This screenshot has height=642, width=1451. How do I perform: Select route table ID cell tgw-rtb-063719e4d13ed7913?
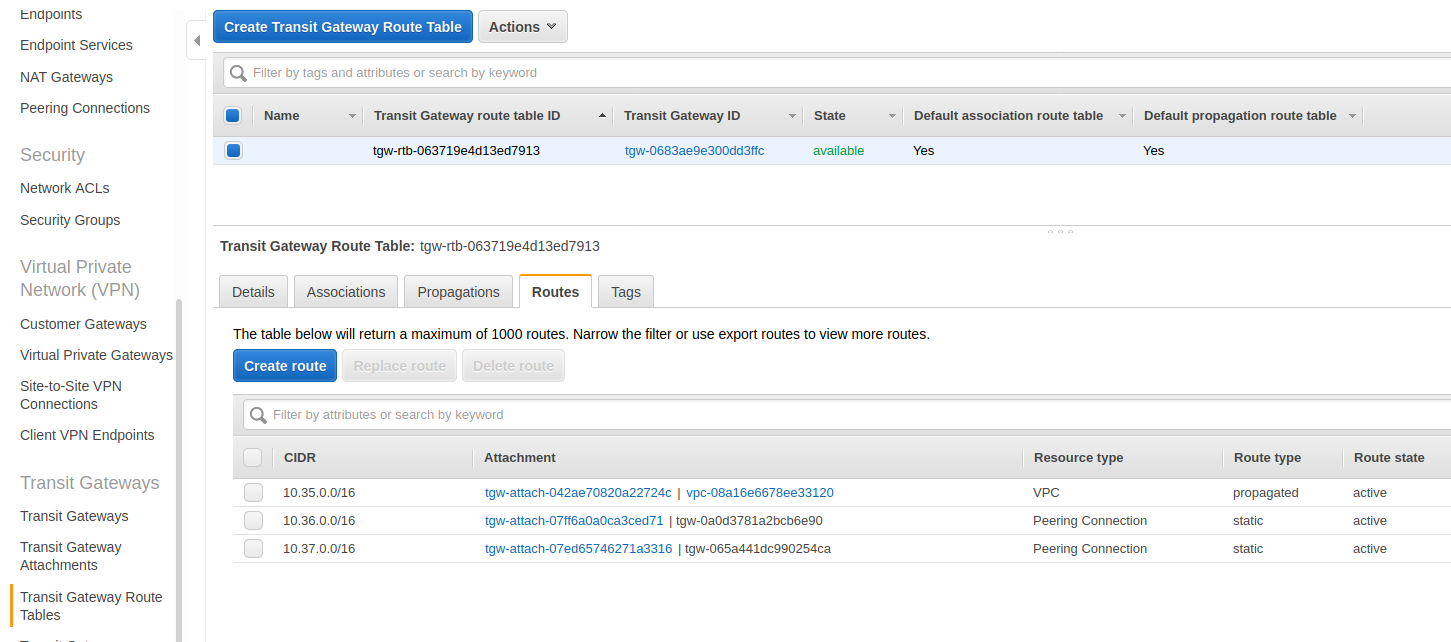pyautogui.click(x=456, y=151)
